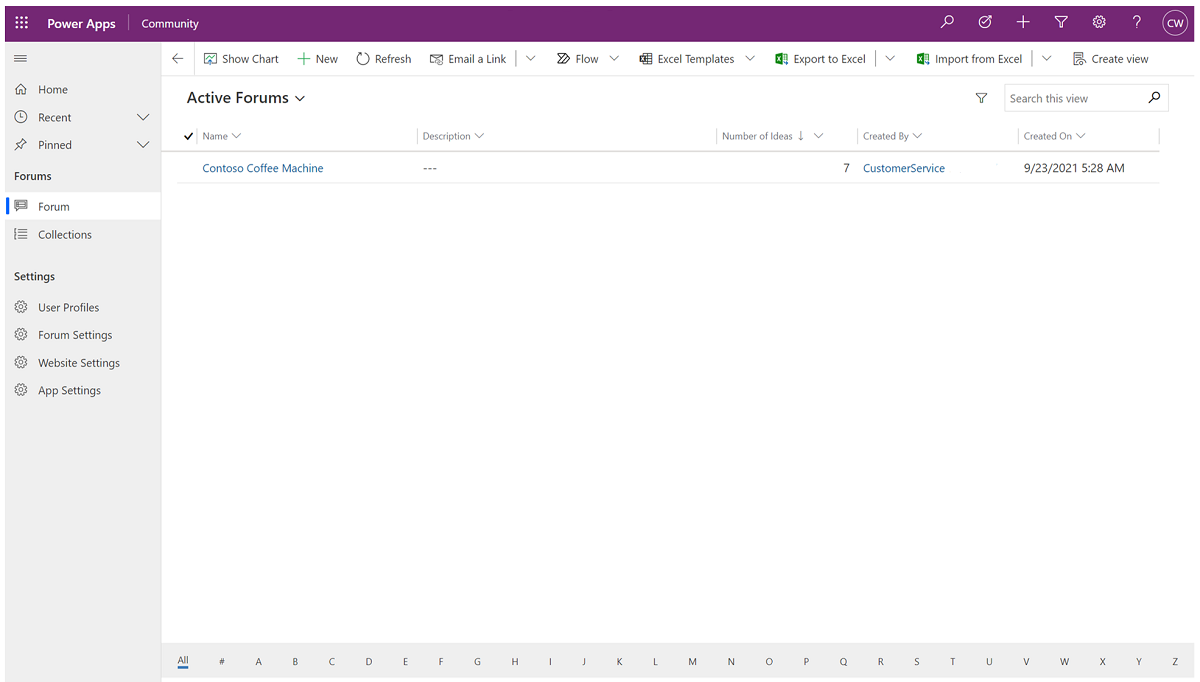Open the CustomerService user link
Screen dimensions: 1200x682
[904, 168]
